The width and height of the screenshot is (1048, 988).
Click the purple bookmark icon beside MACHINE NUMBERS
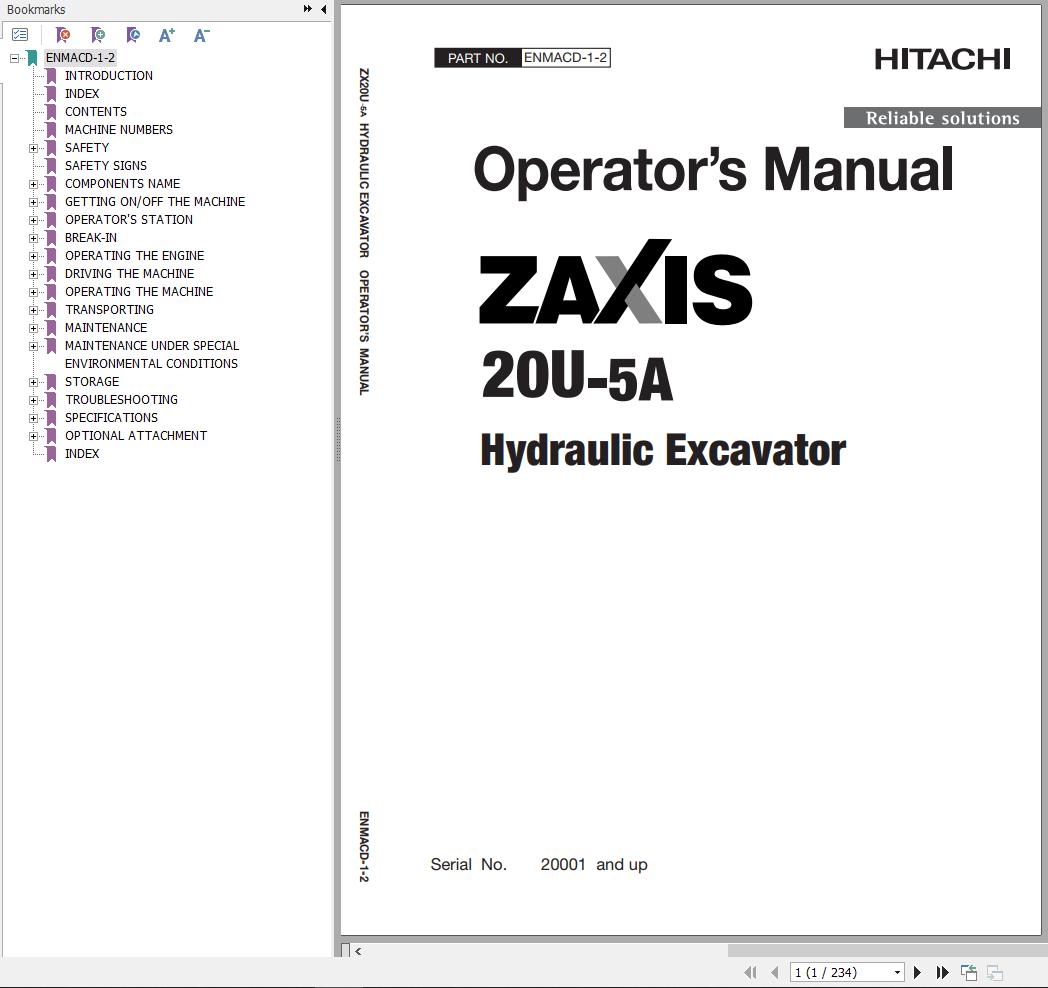(51, 130)
